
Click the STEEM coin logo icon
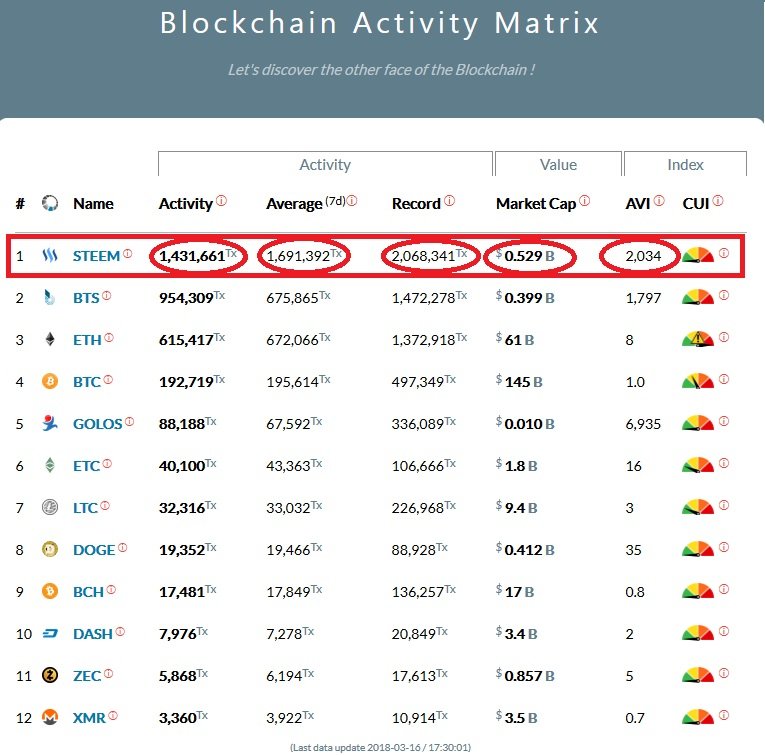pyautogui.click(x=50, y=256)
